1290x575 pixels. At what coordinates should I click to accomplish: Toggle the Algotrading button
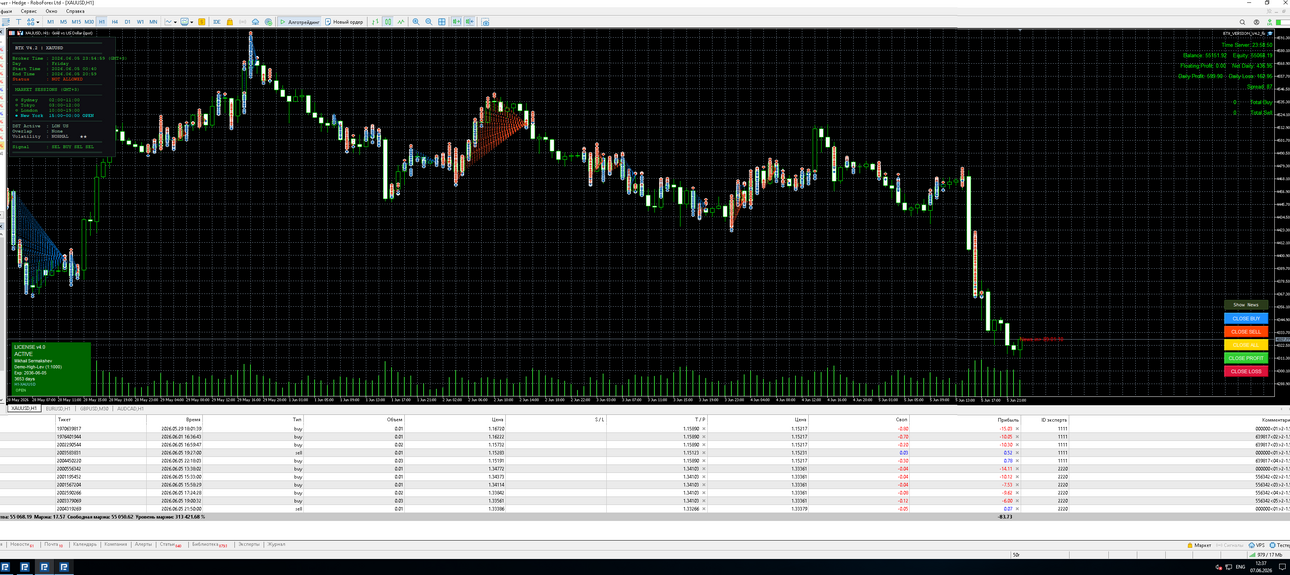pyautogui.click(x=299, y=21)
